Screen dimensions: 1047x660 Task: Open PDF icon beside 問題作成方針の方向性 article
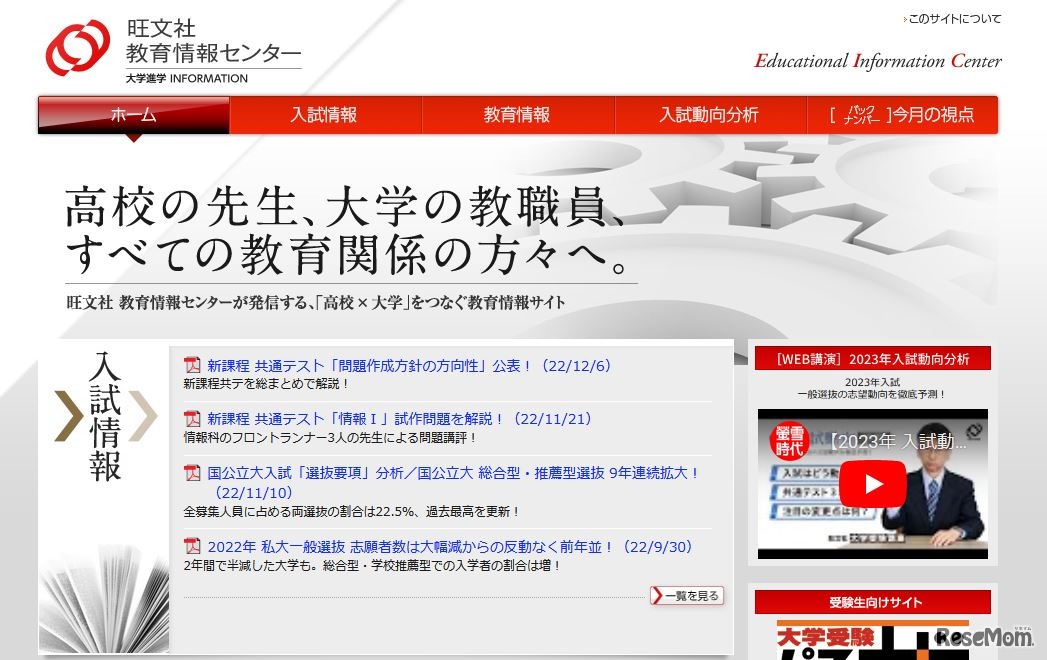(x=192, y=365)
